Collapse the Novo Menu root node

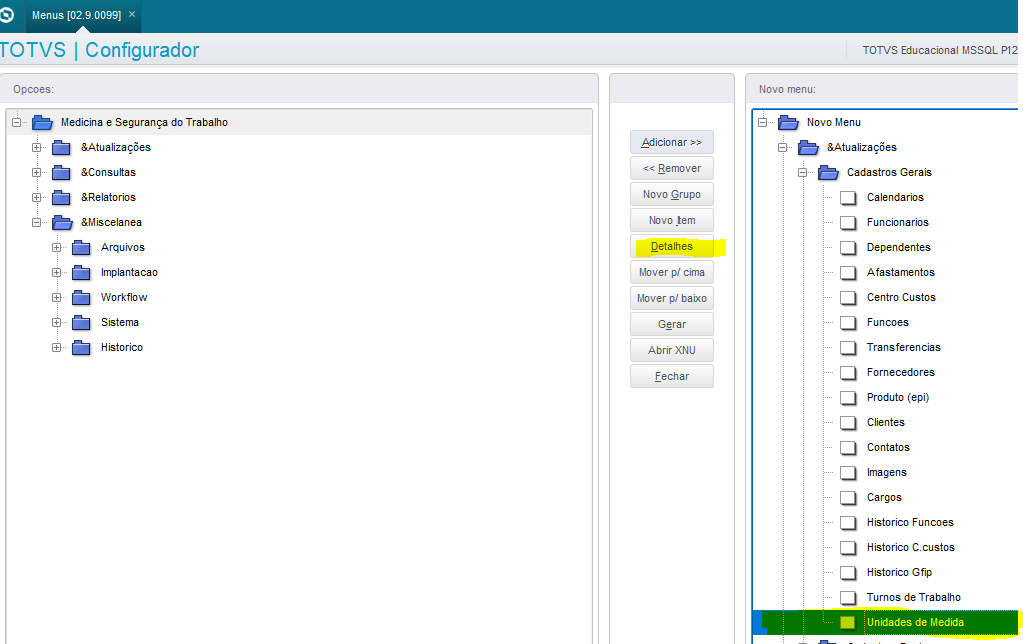click(x=763, y=122)
